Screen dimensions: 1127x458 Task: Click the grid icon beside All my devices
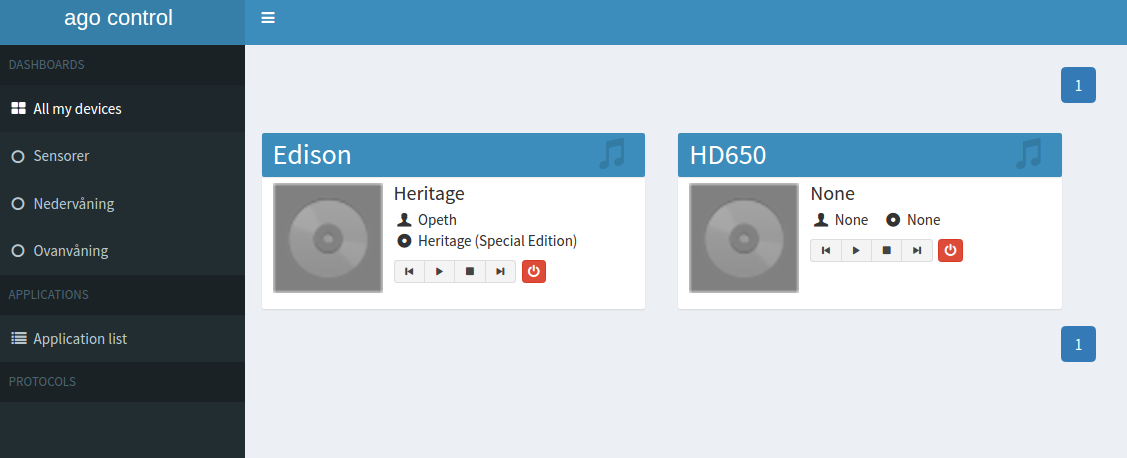point(19,109)
